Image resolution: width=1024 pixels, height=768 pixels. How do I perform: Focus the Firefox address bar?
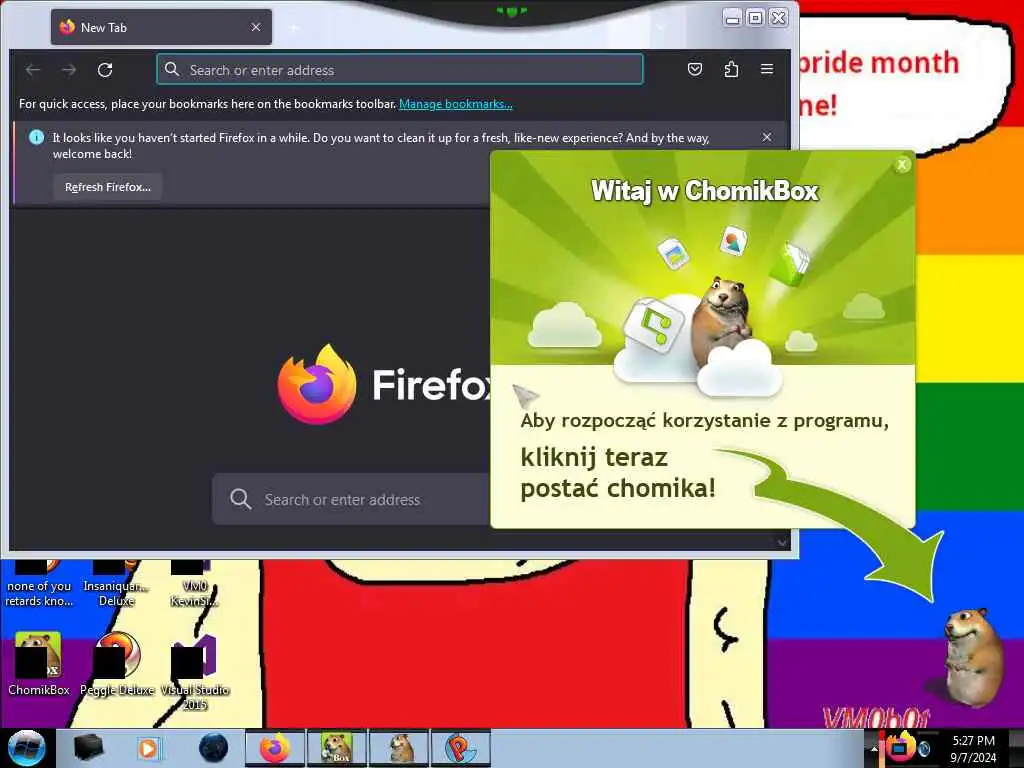(400, 69)
